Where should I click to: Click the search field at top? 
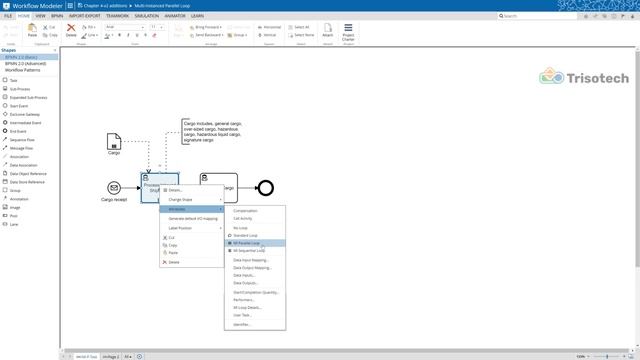tap(537, 16)
